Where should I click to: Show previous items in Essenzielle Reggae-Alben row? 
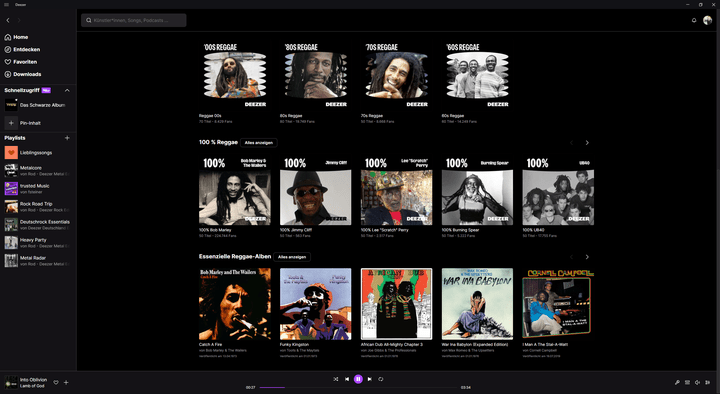click(x=571, y=257)
